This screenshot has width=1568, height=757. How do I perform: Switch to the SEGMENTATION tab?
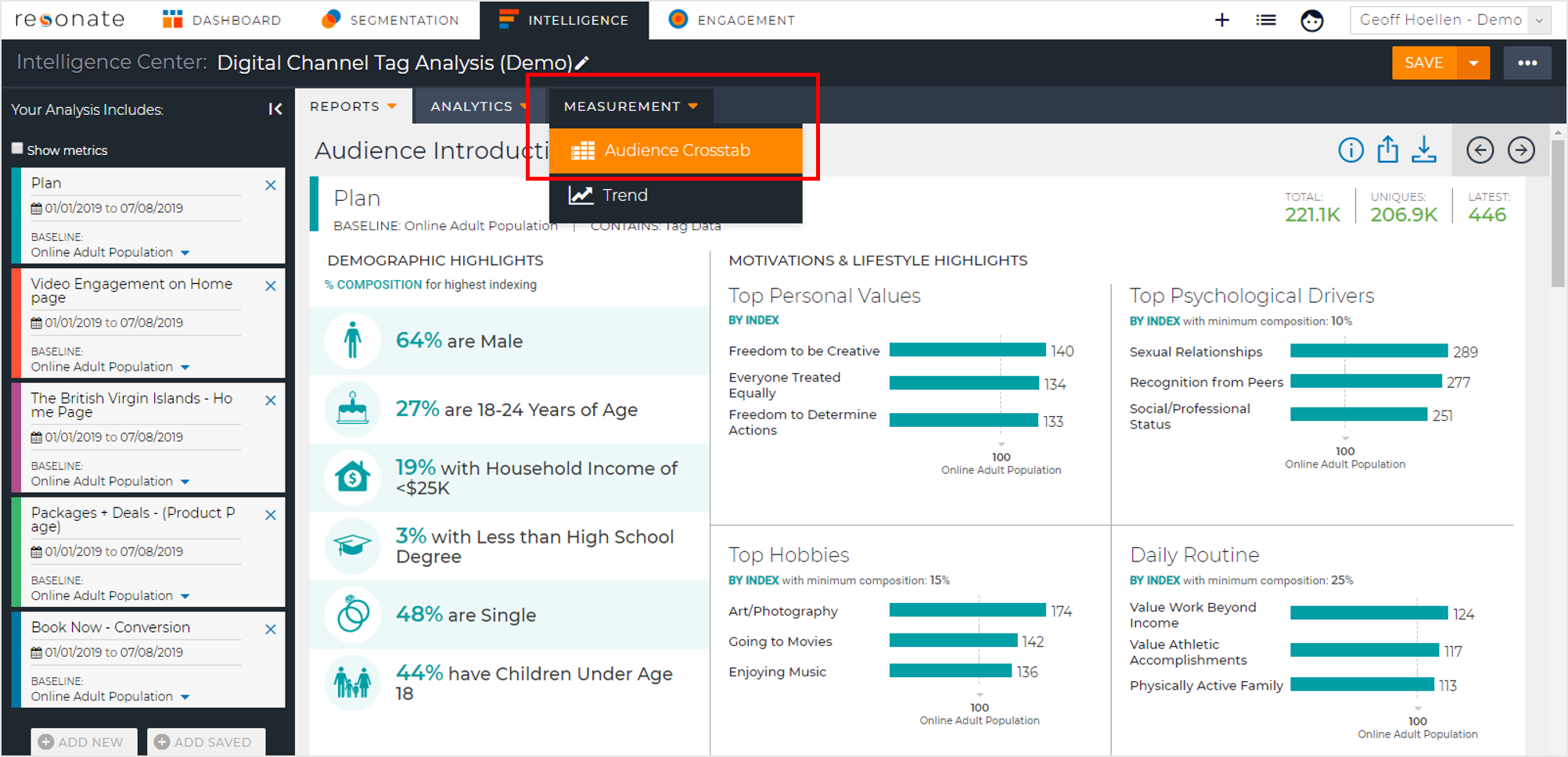coord(390,20)
